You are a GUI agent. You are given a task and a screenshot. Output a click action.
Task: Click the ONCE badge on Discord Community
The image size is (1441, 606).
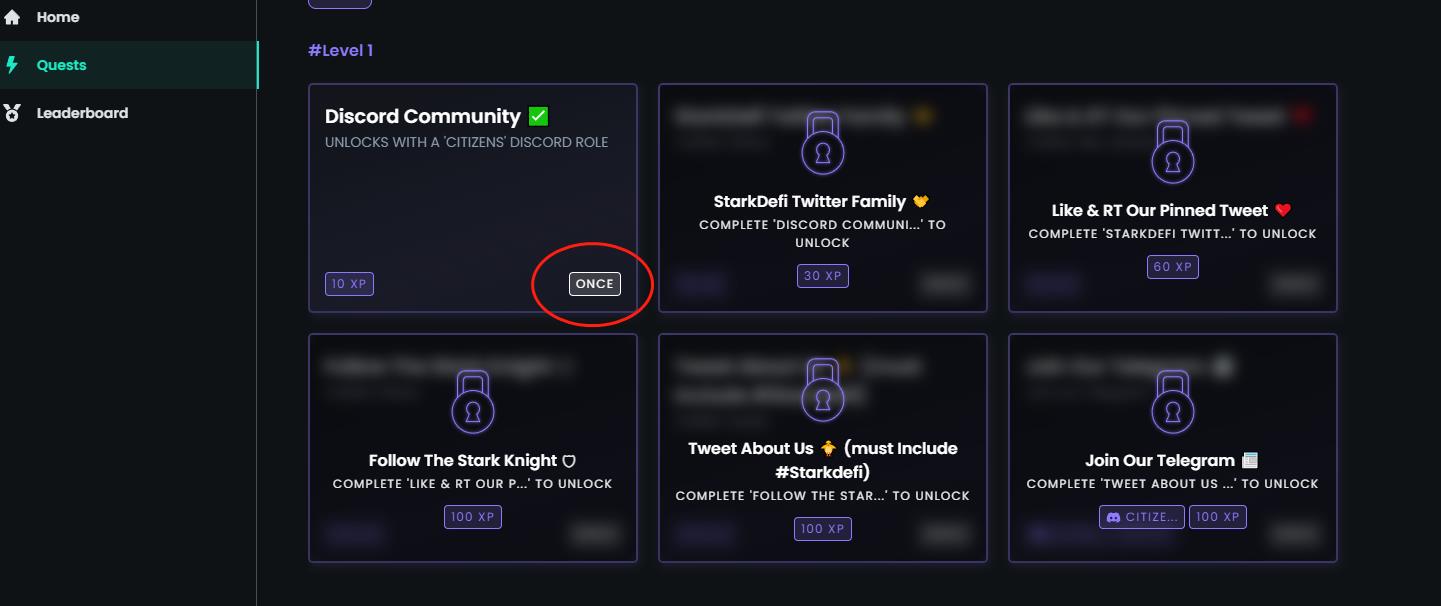[594, 284]
